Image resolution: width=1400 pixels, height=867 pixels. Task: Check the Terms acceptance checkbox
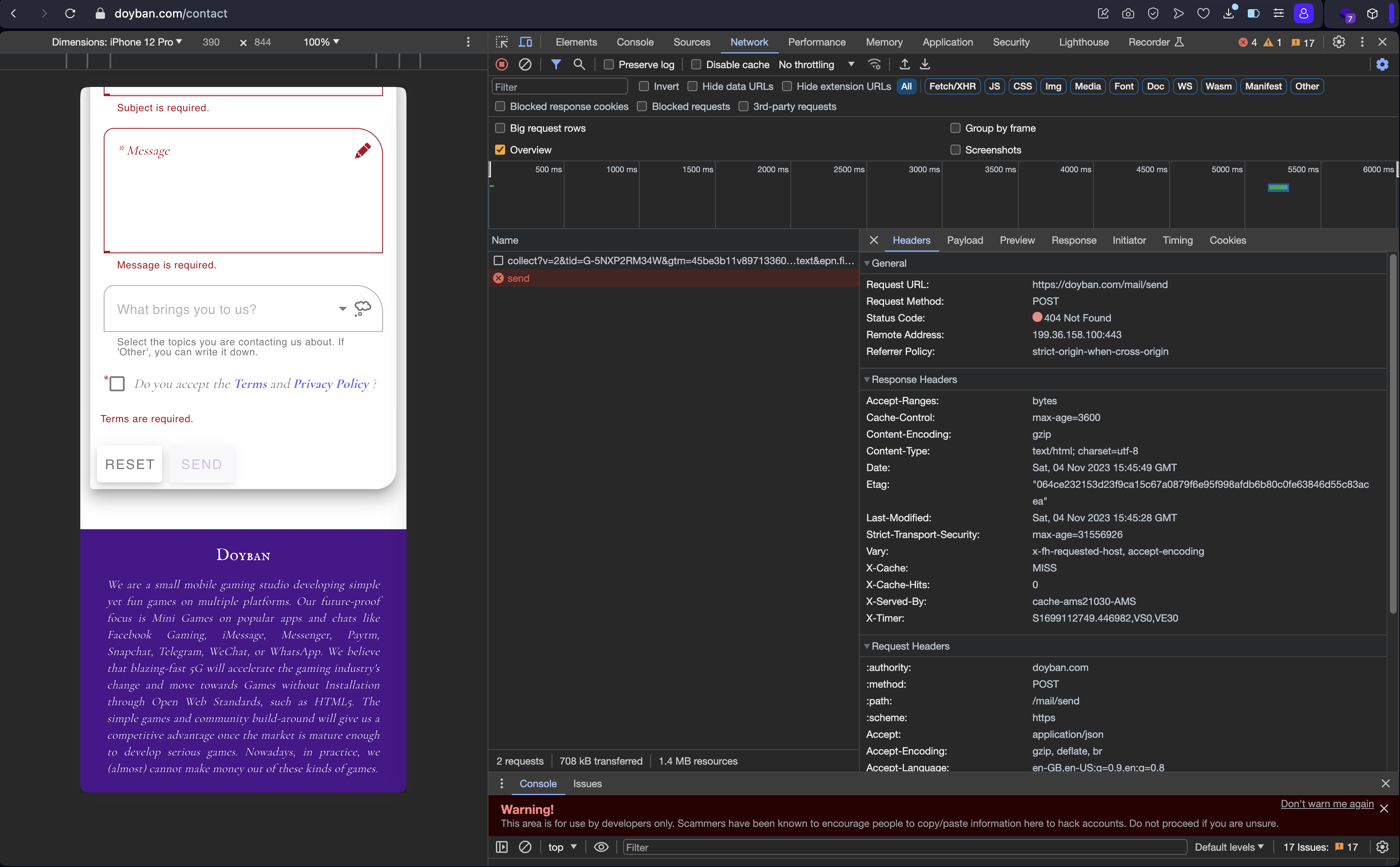pyautogui.click(x=117, y=383)
